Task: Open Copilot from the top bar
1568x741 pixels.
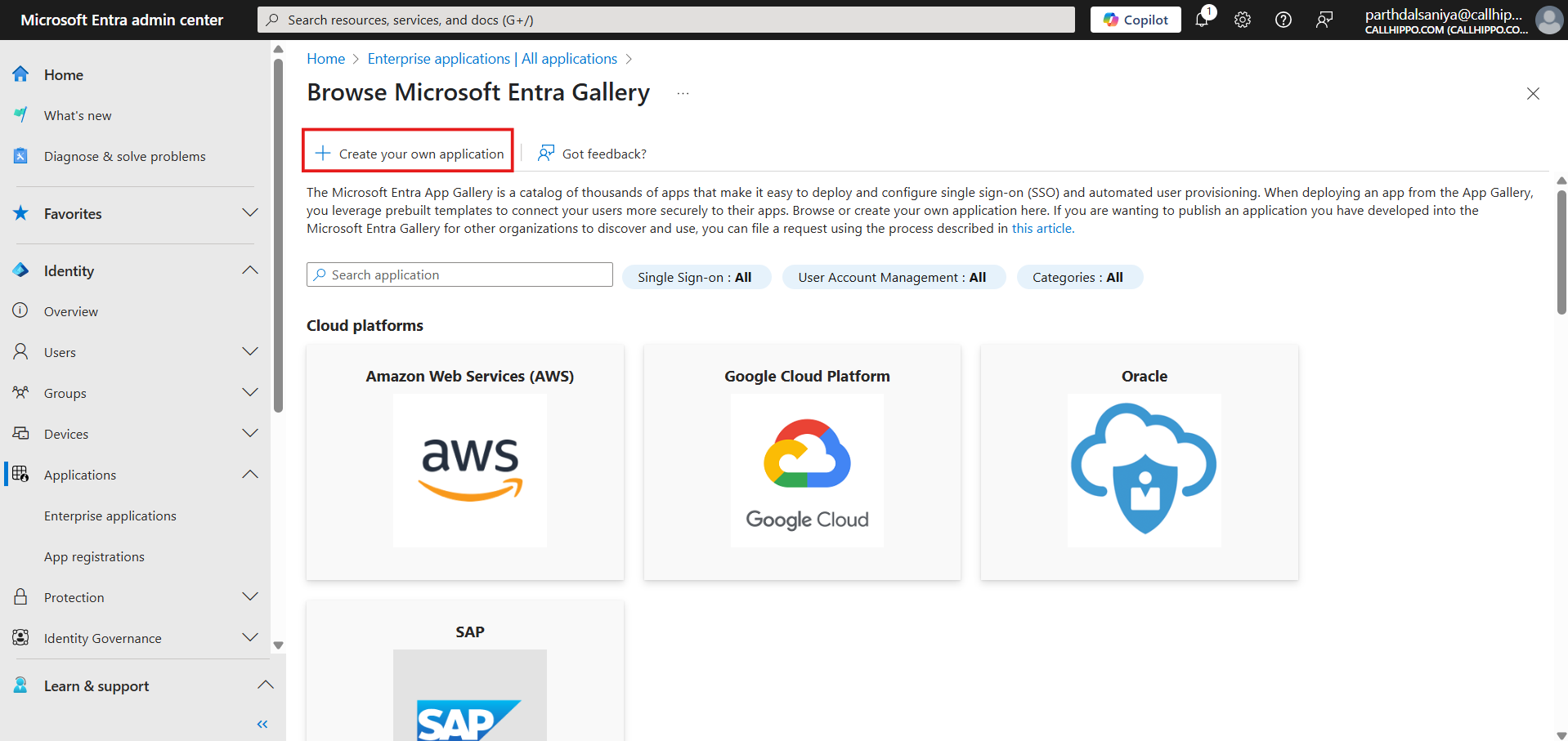Action: click(1136, 20)
